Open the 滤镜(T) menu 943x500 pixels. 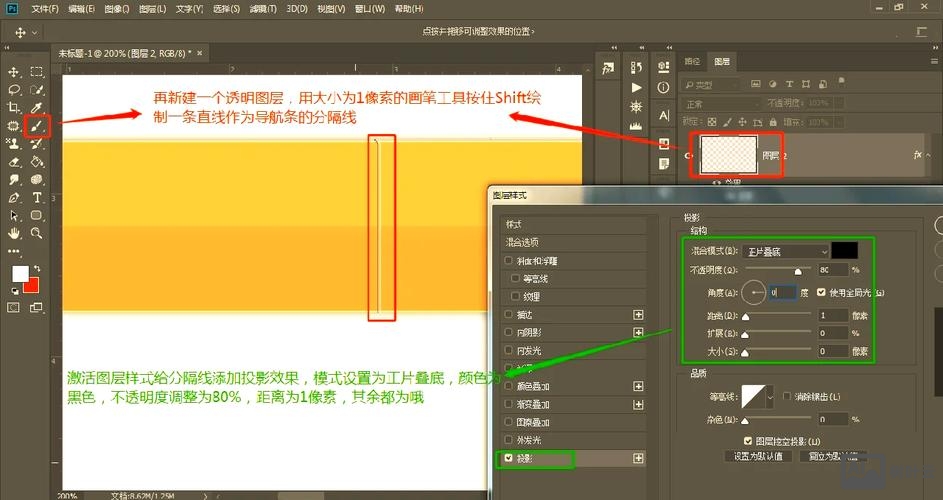(263, 9)
